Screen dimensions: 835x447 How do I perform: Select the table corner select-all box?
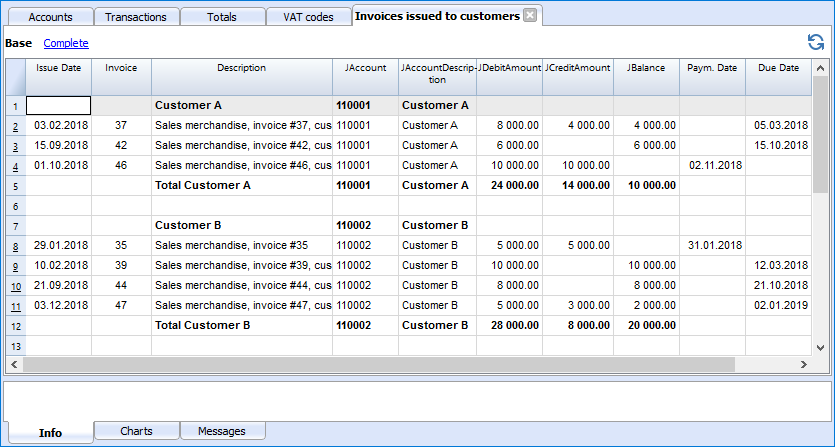tap(15, 77)
